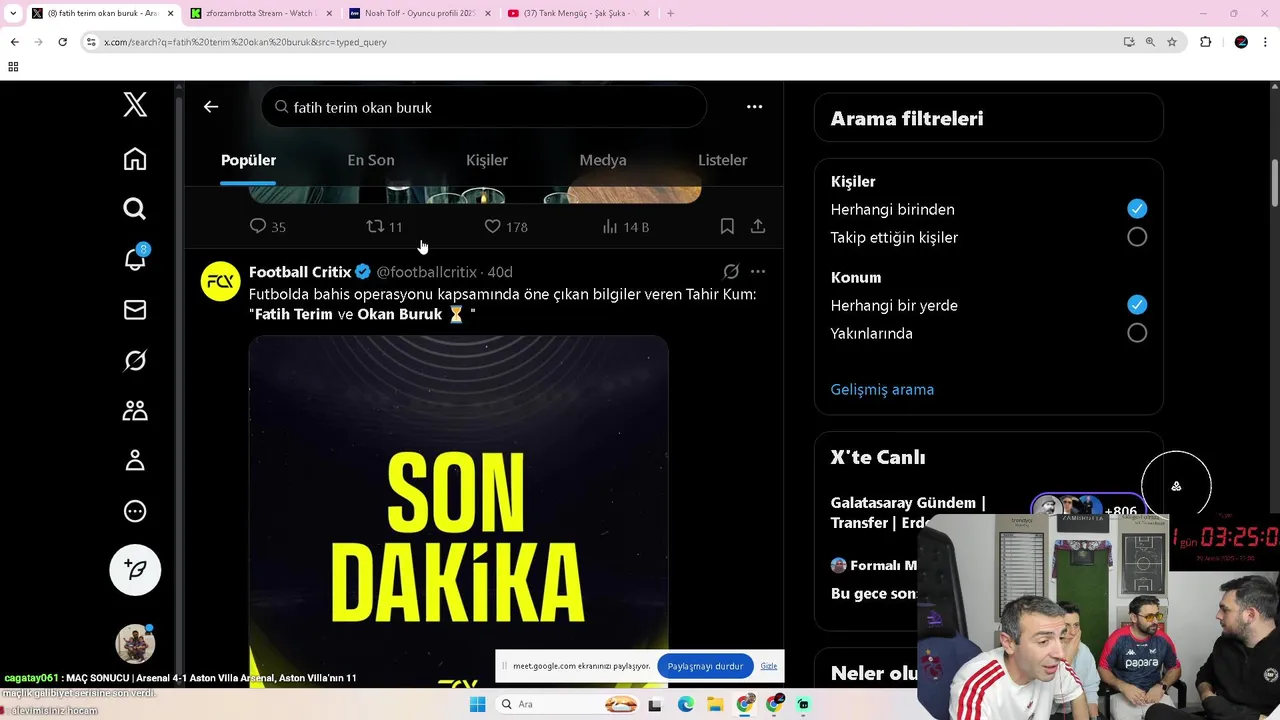This screenshot has width=1280, height=720.
Task: Open Chrome extensions puzzle icon
Action: click(1205, 42)
